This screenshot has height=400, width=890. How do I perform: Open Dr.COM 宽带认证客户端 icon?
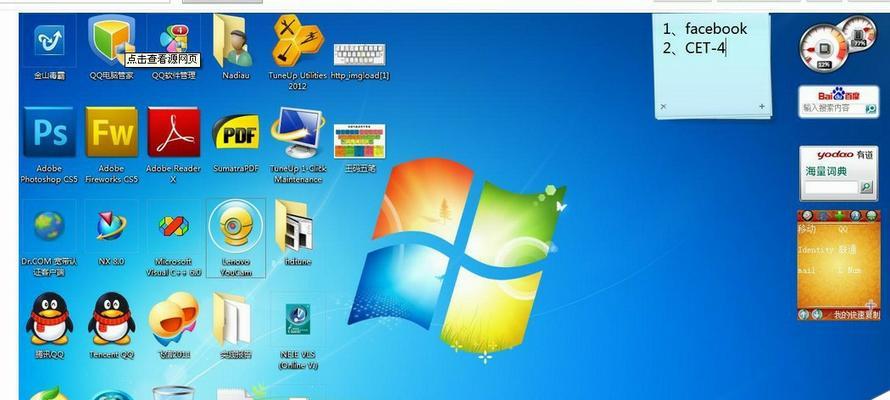click(49, 226)
